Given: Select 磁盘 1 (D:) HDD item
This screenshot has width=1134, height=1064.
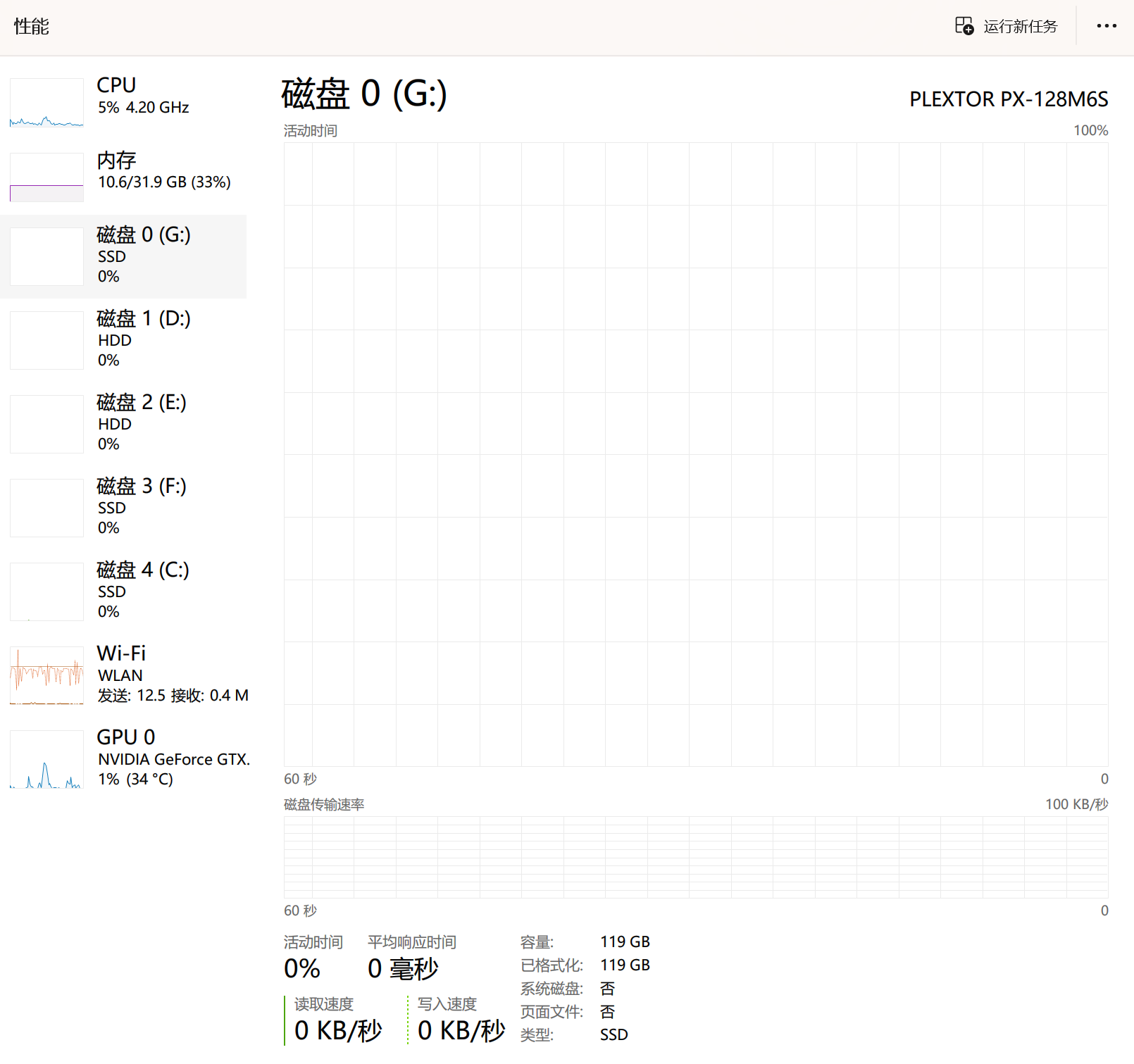Looking at the screenshot, I should coord(123,340).
